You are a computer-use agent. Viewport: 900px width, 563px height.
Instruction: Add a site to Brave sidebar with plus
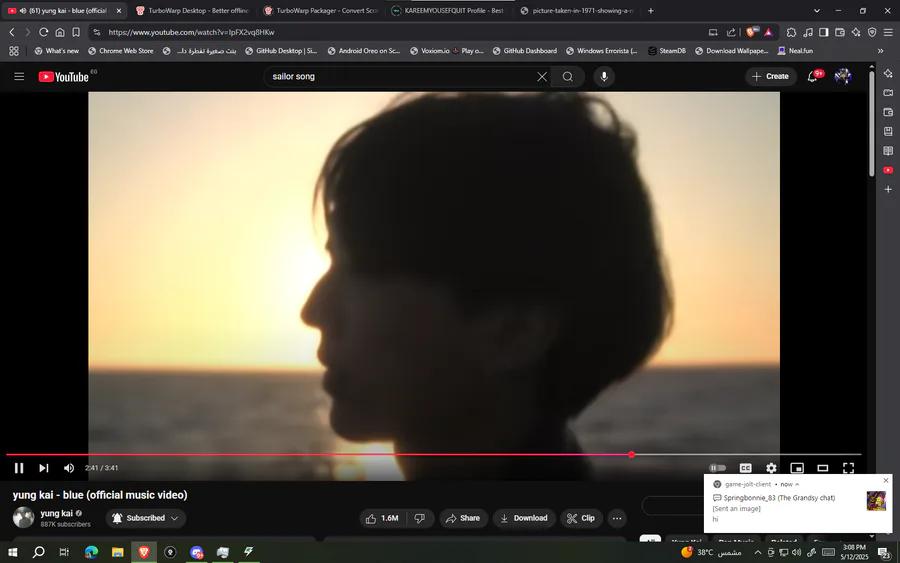pyautogui.click(x=888, y=189)
